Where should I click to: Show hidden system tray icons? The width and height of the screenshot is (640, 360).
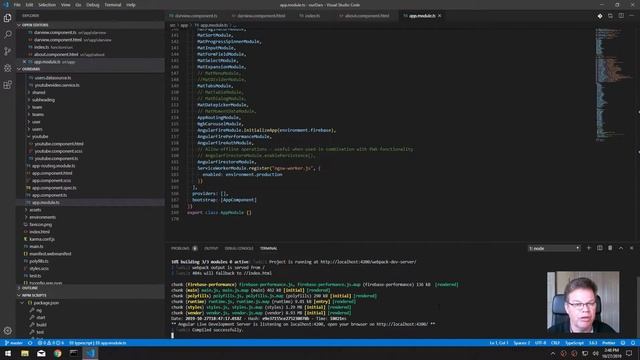553,353
